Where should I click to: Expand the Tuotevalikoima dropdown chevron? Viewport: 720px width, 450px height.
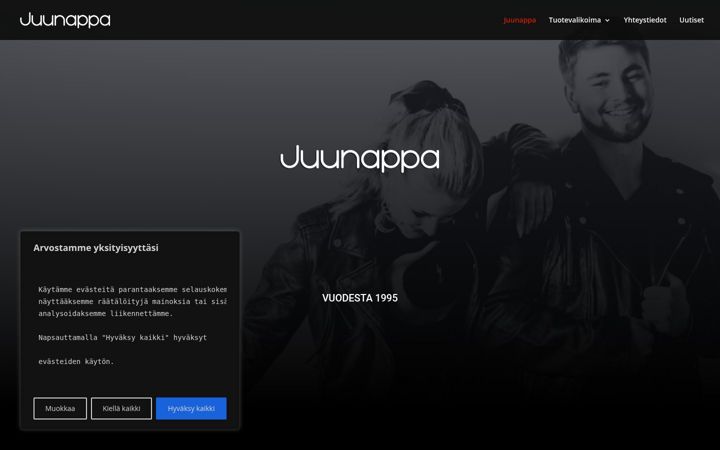click(x=607, y=21)
